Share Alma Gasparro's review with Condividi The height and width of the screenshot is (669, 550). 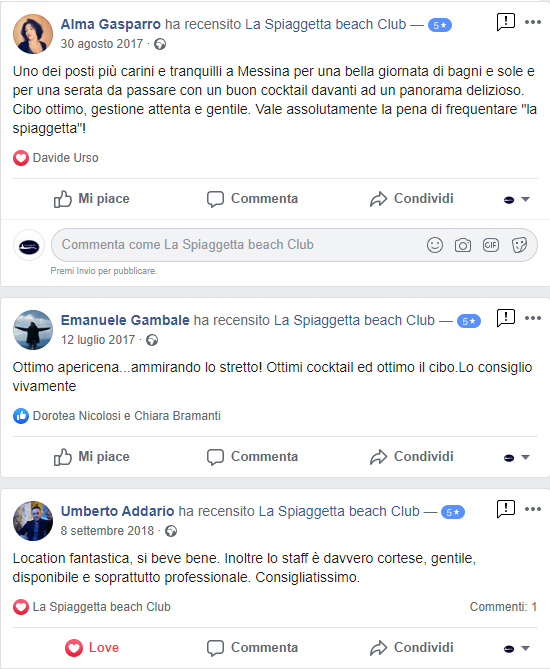[x=411, y=199]
